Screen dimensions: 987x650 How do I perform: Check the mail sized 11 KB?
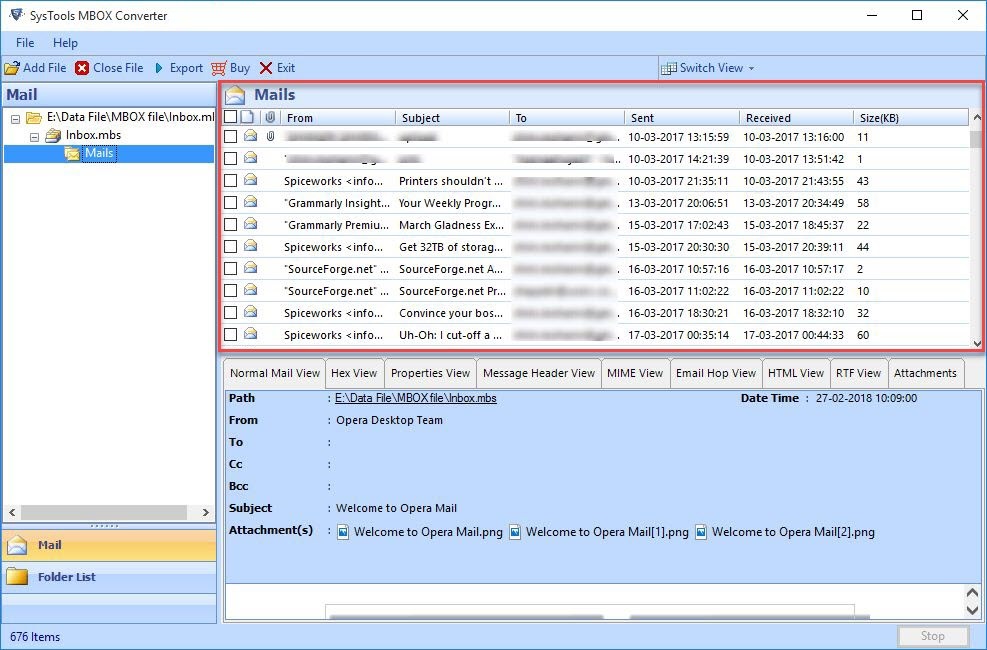230,137
